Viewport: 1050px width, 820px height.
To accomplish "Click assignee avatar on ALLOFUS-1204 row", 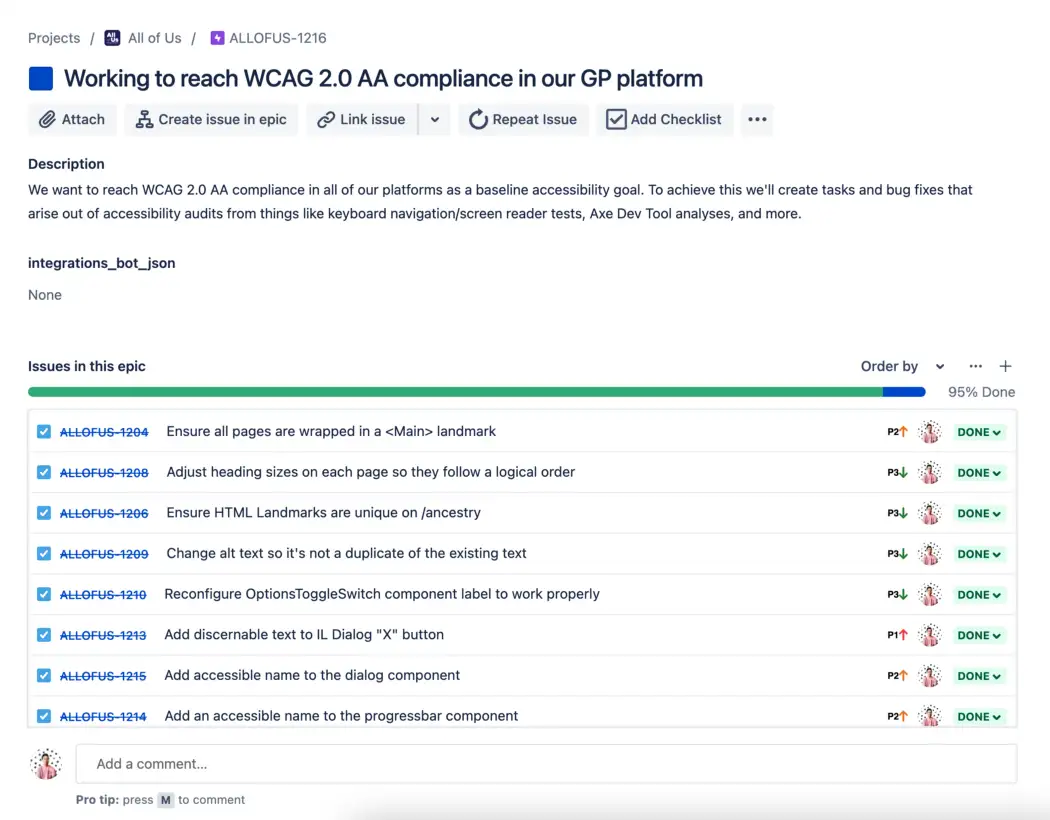I will coord(929,432).
